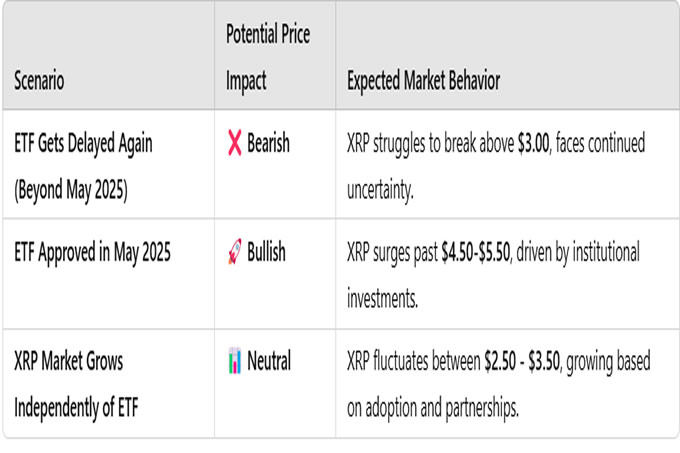Click the word uncertainty in first row
This screenshot has width=680, height=453.
tap(380, 190)
